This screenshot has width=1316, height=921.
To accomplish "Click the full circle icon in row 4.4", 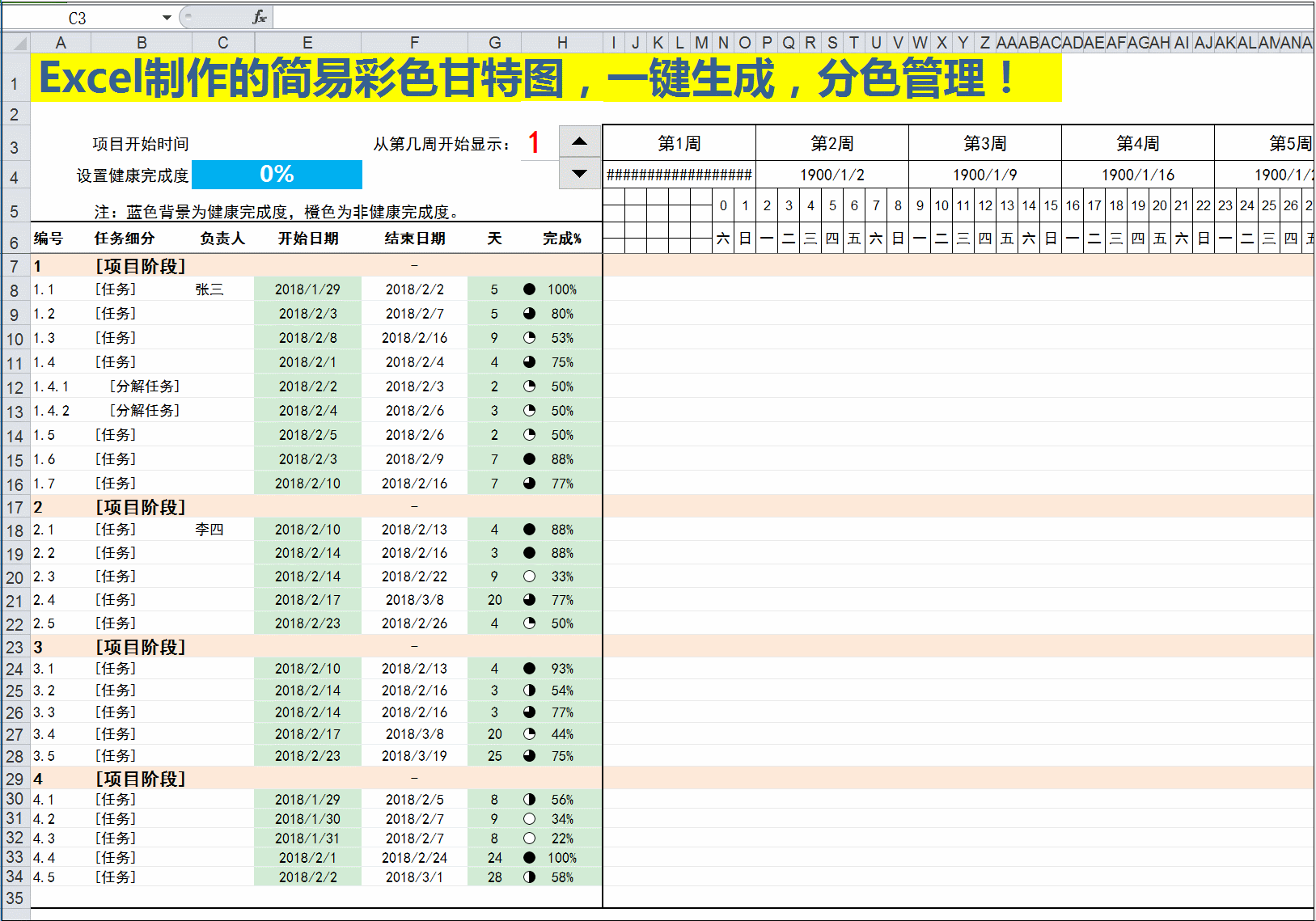I will (529, 858).
